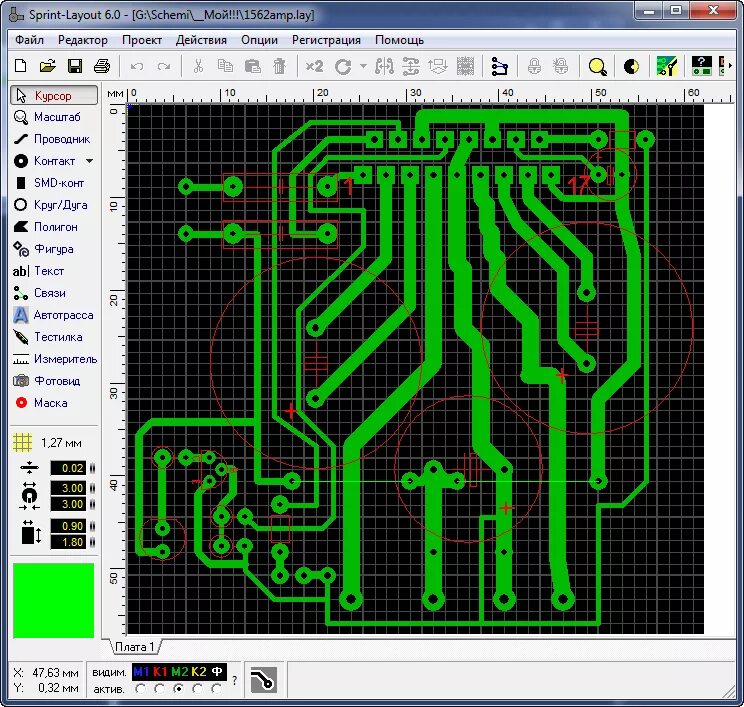Click the green layer color swatch
744x707 pixels.
click(53, 601)
